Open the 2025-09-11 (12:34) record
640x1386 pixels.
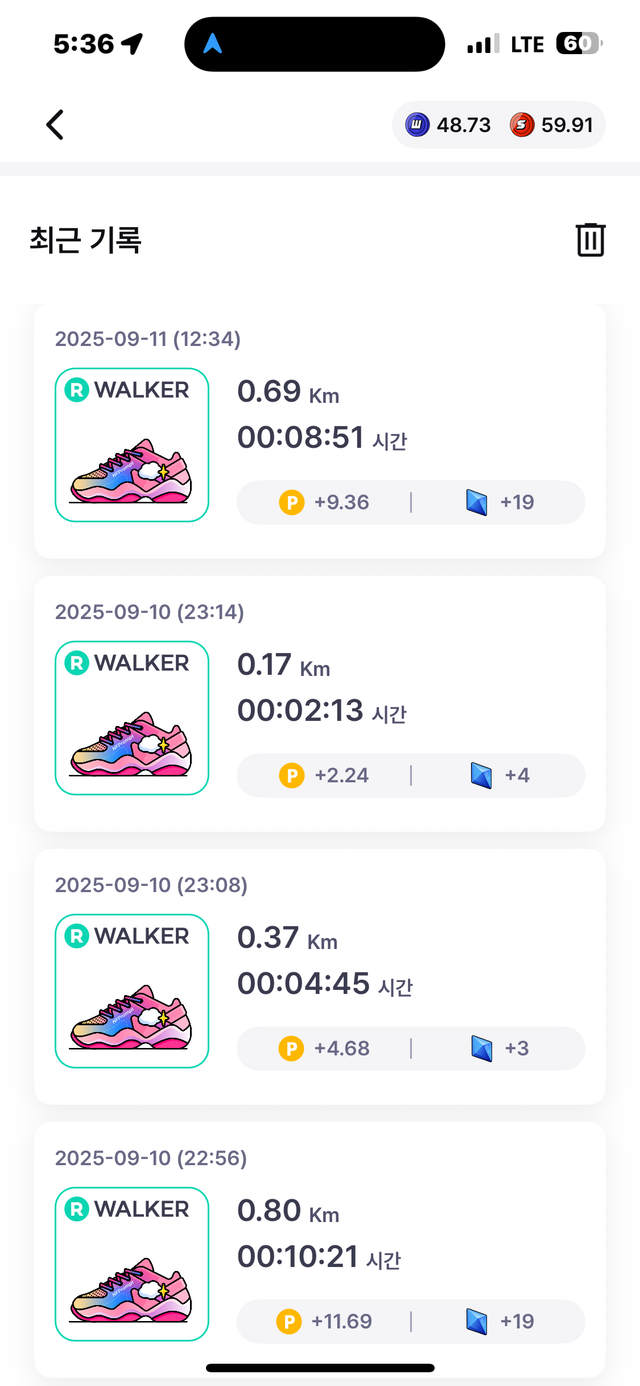tap(148, 339)
